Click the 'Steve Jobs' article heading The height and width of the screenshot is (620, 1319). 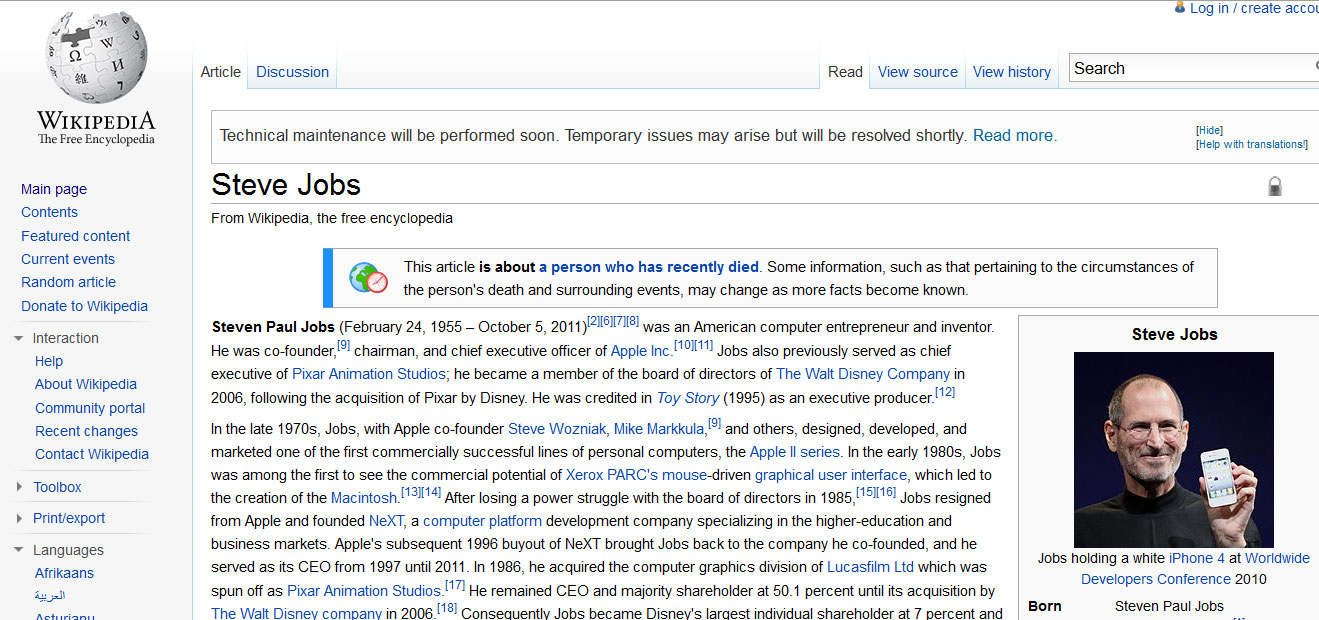tap(286, 185)
